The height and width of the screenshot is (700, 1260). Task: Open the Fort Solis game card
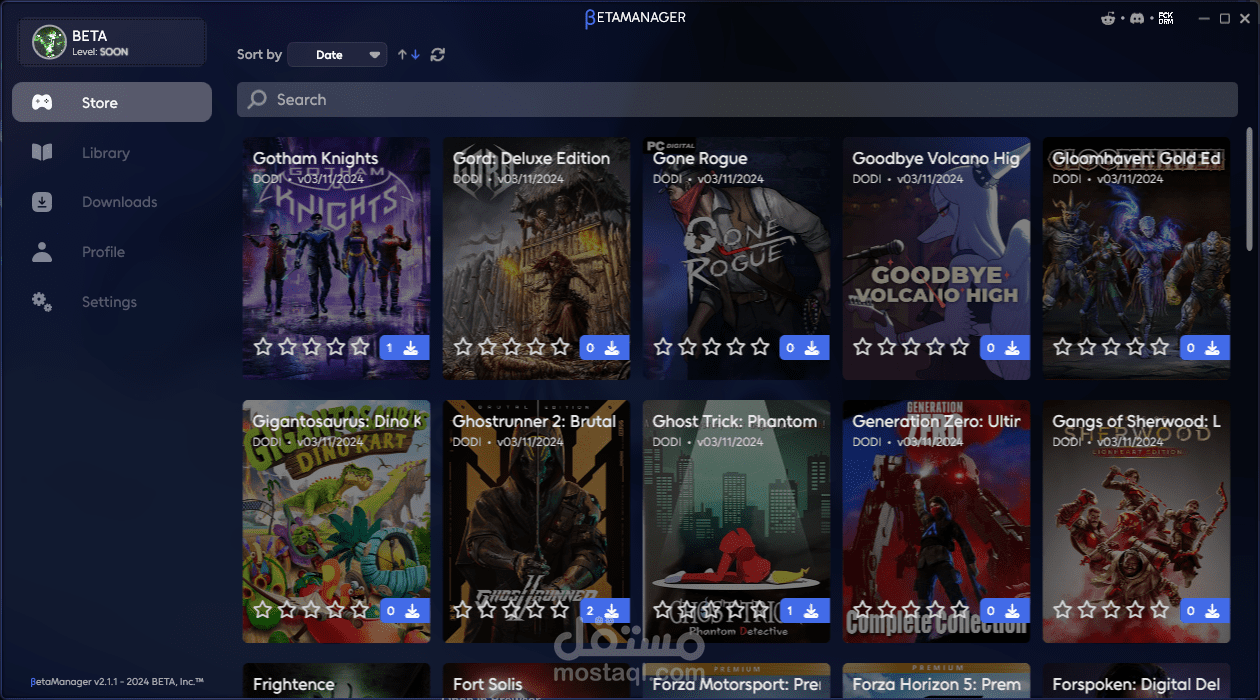[537, 681]
